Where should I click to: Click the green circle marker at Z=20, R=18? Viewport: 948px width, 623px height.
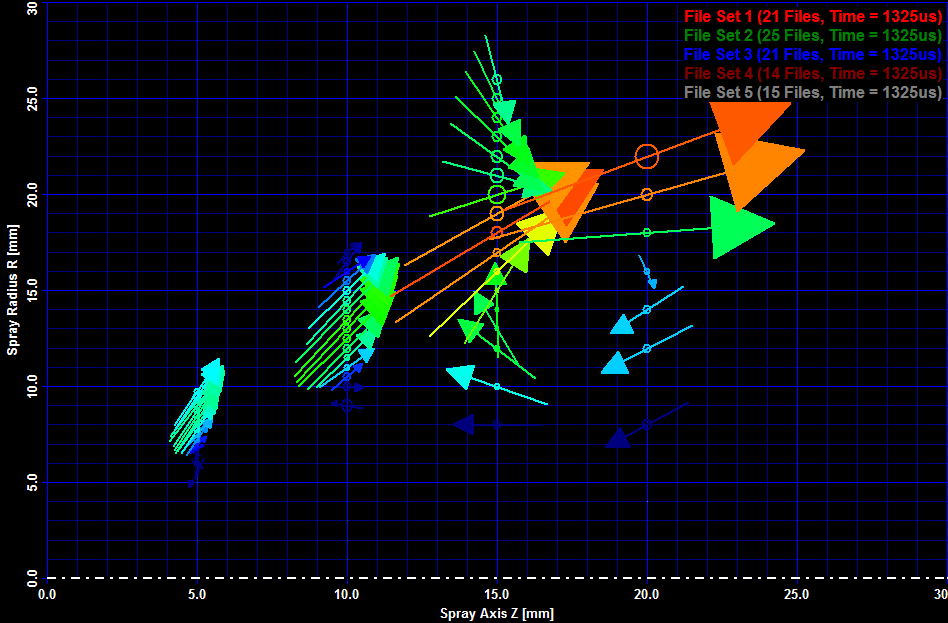click(647, 233)
